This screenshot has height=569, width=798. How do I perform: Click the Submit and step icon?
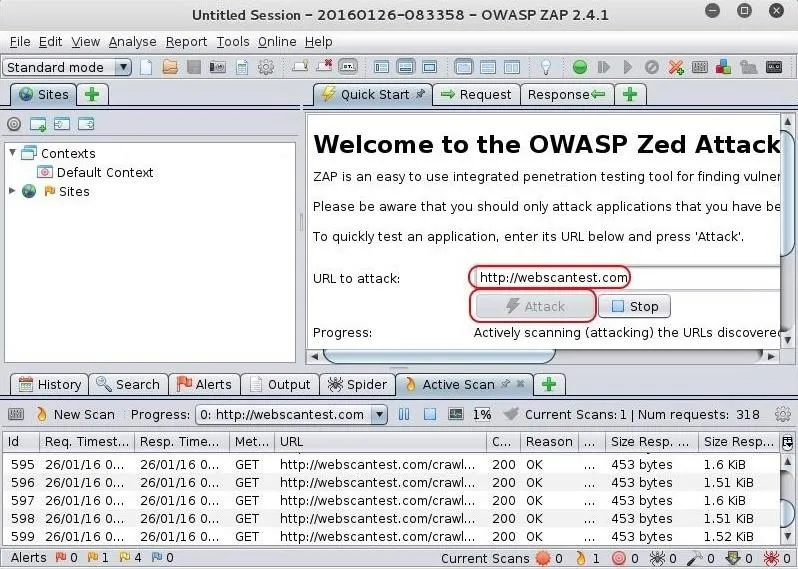tap(604, 67)
